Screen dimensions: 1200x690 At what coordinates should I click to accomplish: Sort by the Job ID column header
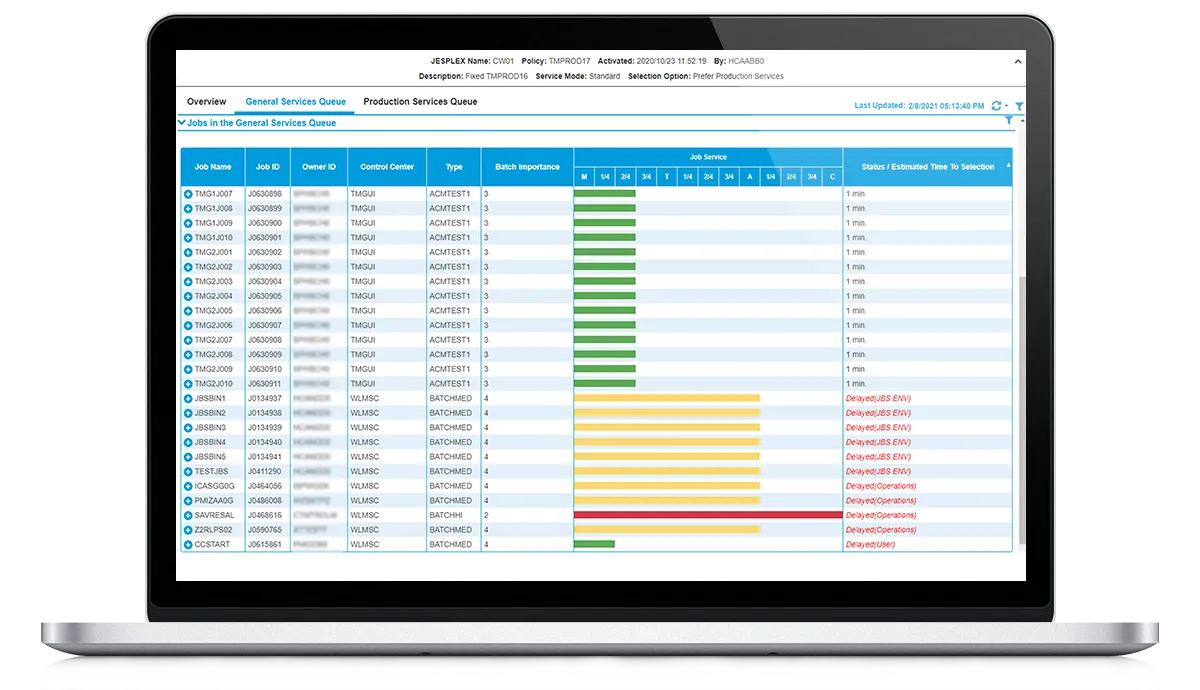click(x=268, y=167)
